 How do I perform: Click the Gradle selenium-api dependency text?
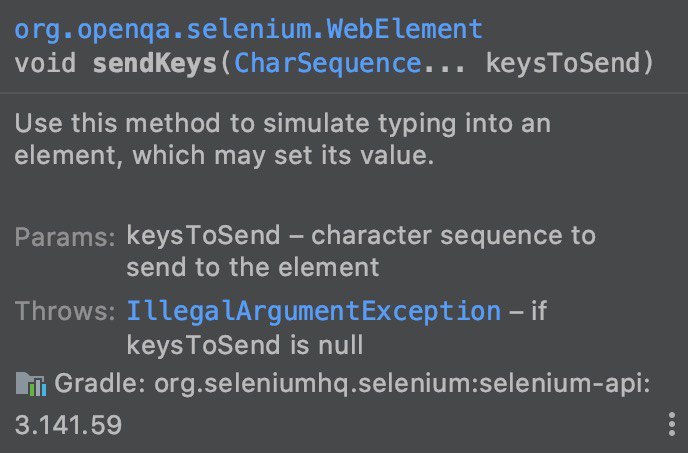(x=352, y=384)
